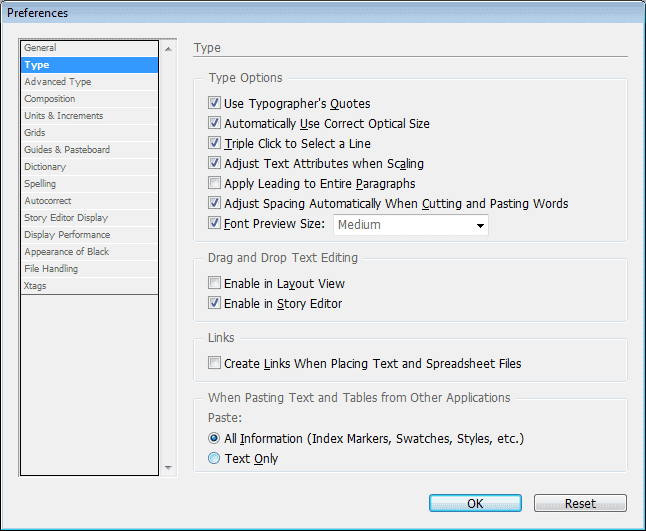
Task: Uncheck Automatically Use Correct Optical Size
Action: [214, 123]
